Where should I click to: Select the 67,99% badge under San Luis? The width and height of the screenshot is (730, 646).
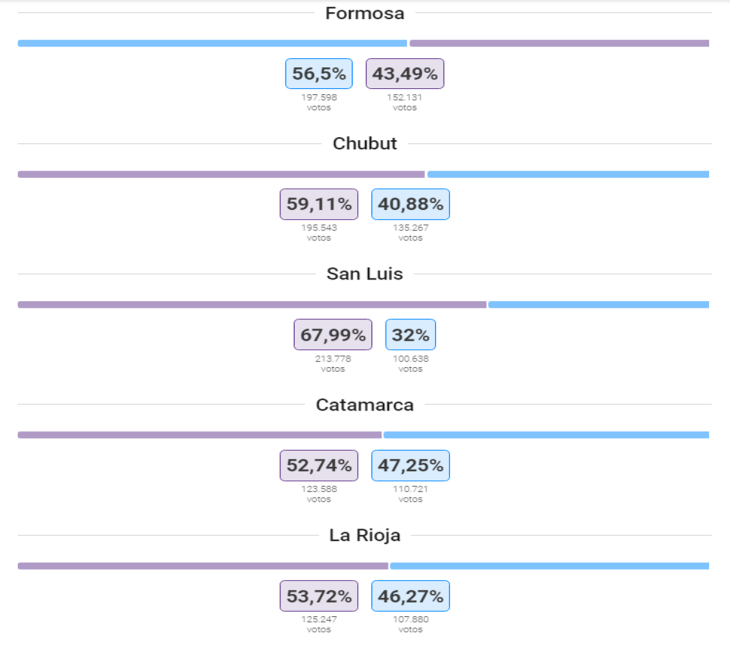[x=333, y=335]
